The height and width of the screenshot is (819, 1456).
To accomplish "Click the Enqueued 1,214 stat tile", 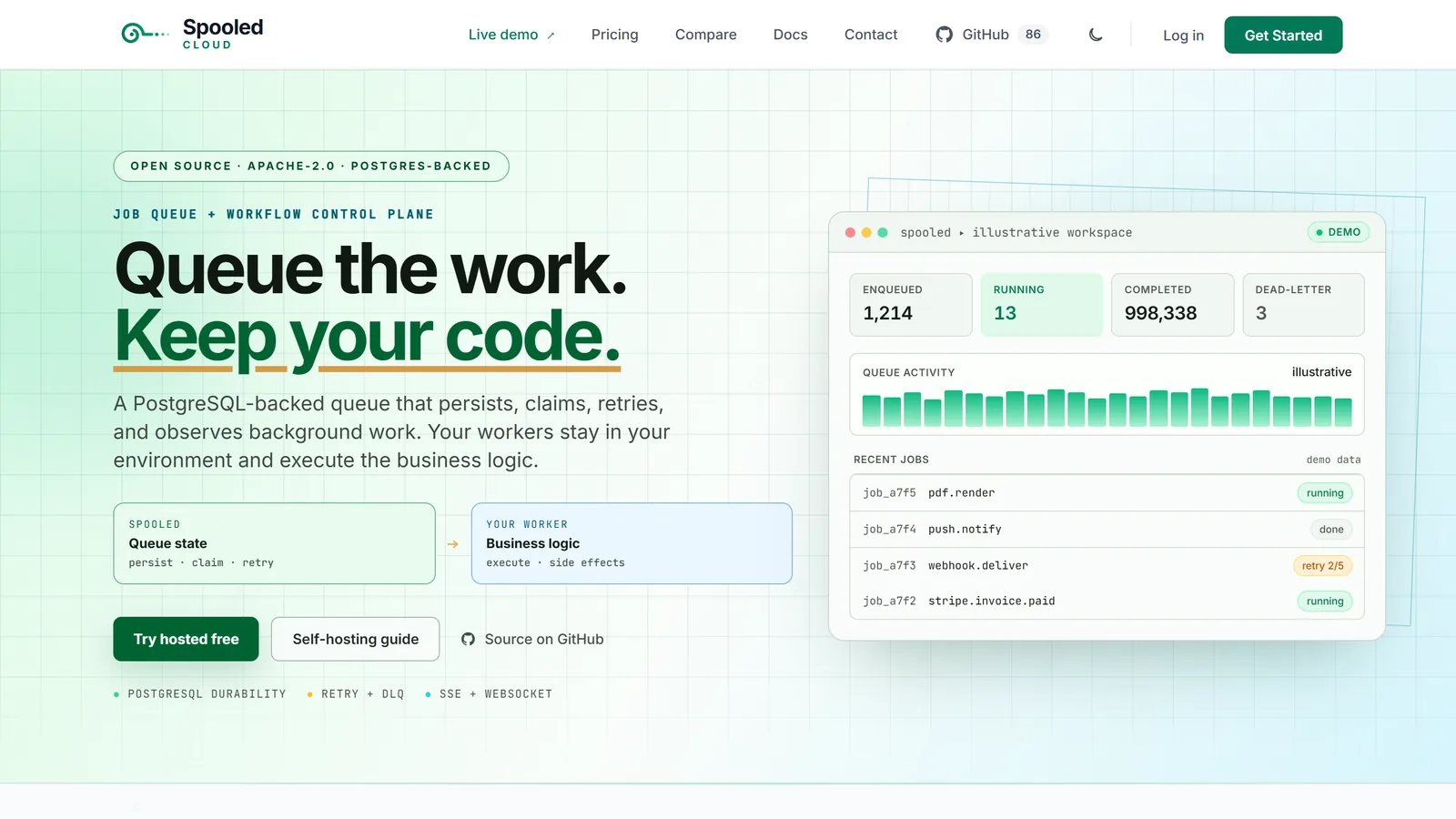I will 911,305.
